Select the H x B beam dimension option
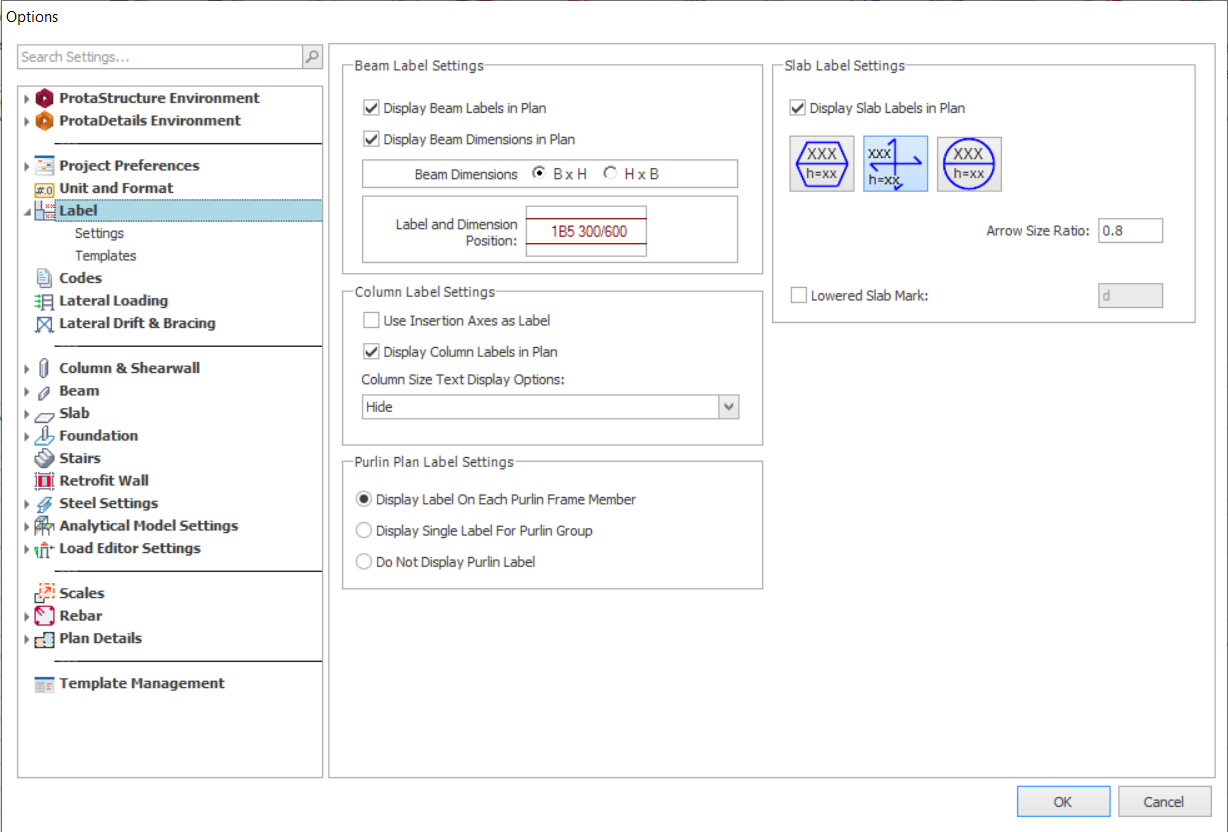Screen dimensions: 1228x832 [610, 173]
